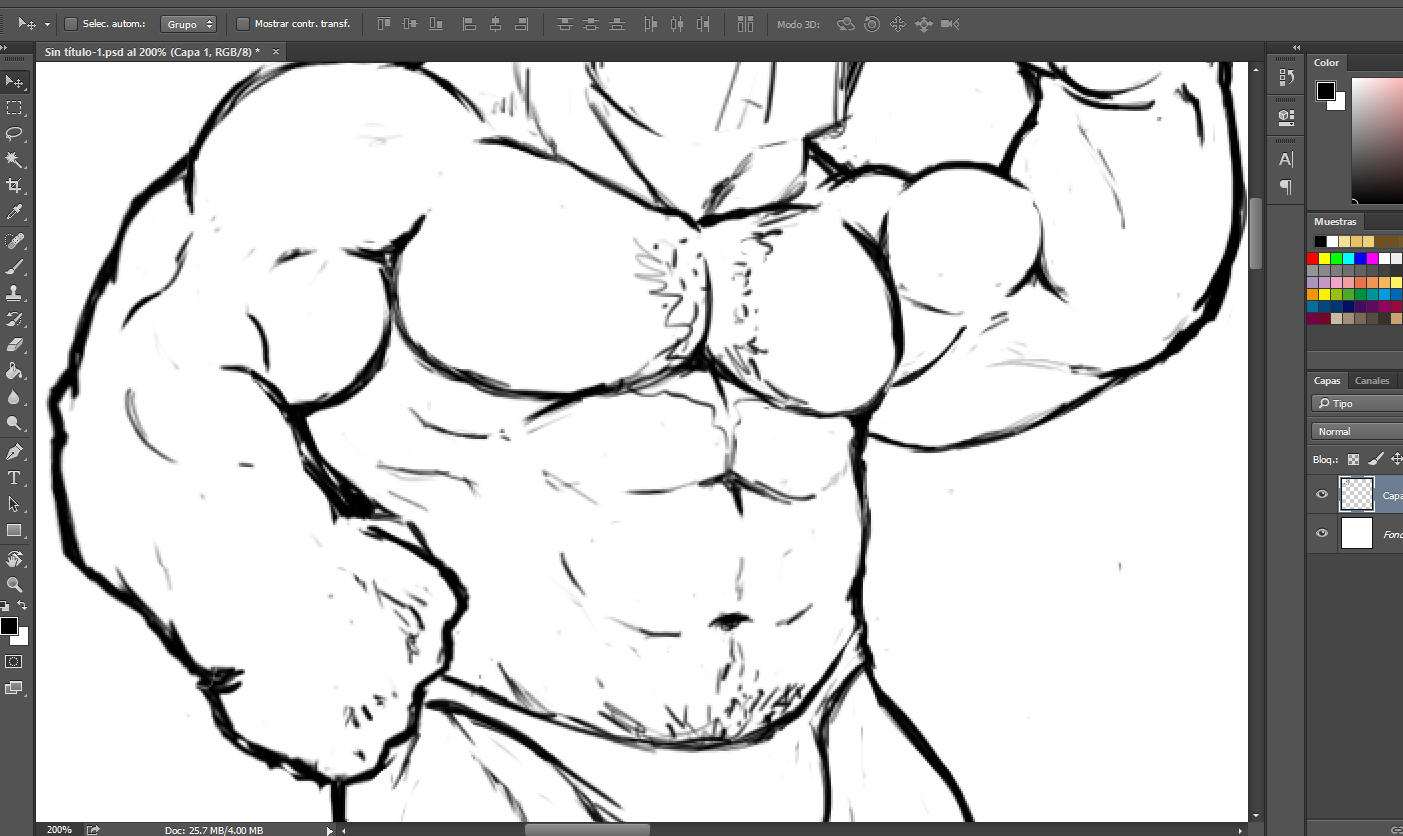The height and width of the screenshot is (836, 1403).
Task: Open the Tipo layer filter dropdown
Action: click(x=1357, y=403)
